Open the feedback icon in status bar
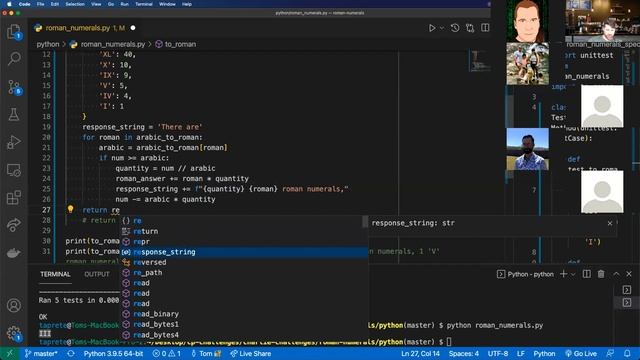The image size is (640, 360). (610, 353)
